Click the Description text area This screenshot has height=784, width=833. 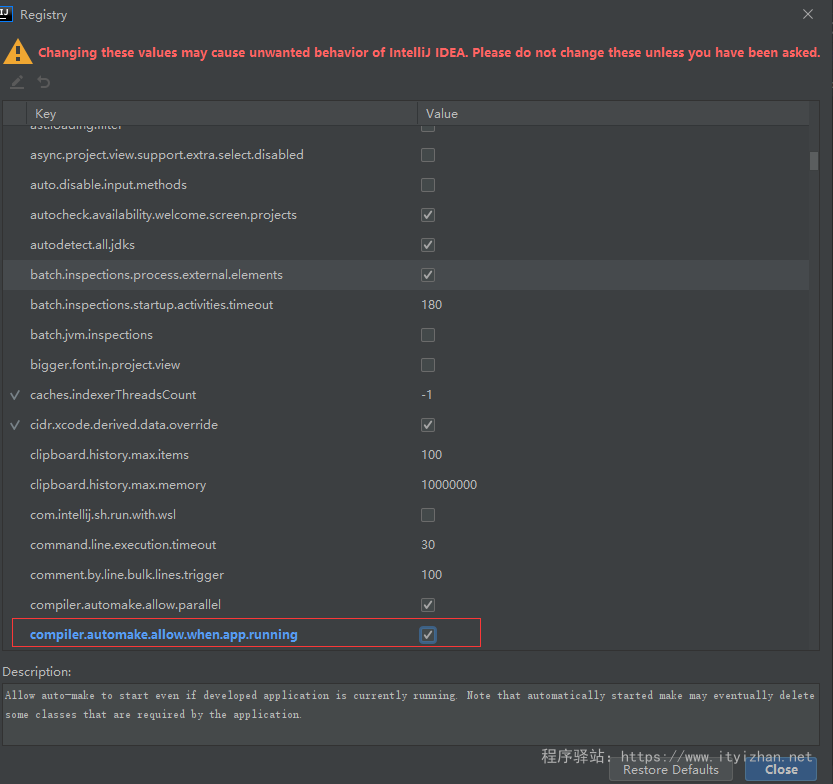[x=411, y=714]
